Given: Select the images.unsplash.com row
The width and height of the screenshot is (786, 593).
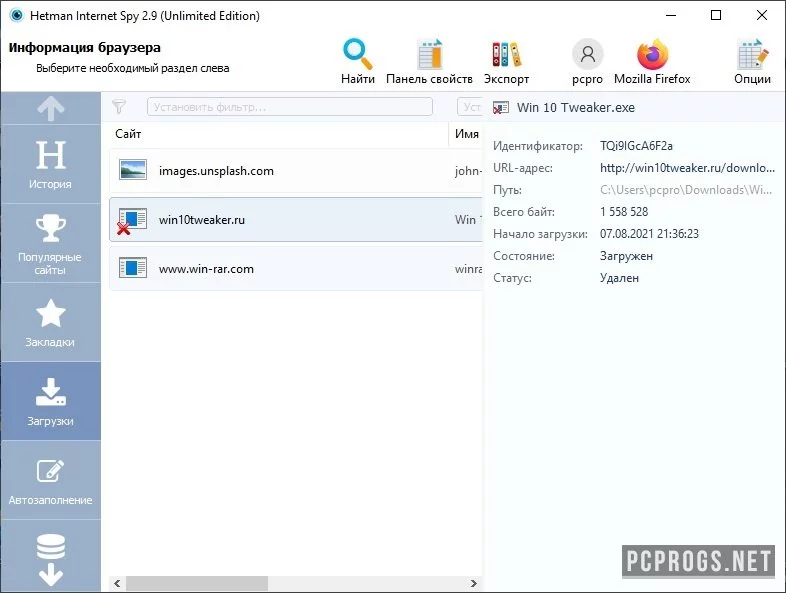Looking at the screenshot, I should point(296,171).
